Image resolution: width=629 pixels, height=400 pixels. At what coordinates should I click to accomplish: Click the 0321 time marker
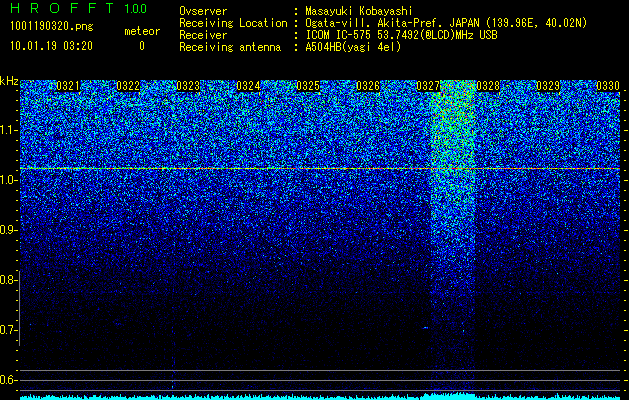point(68,86)
